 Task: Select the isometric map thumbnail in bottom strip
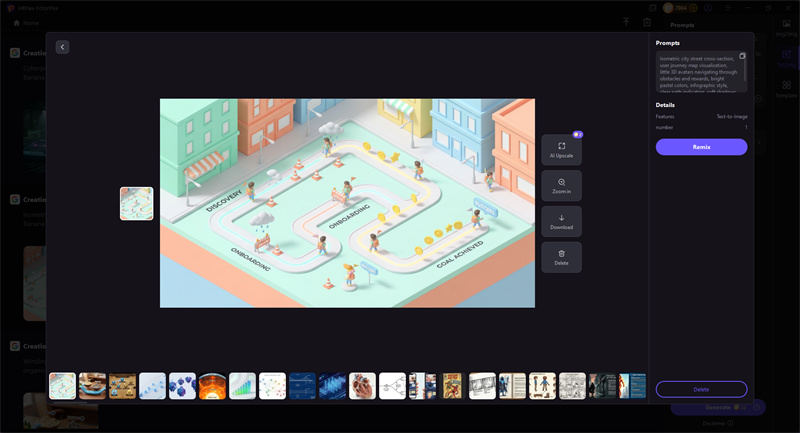(x=62, y=386)
